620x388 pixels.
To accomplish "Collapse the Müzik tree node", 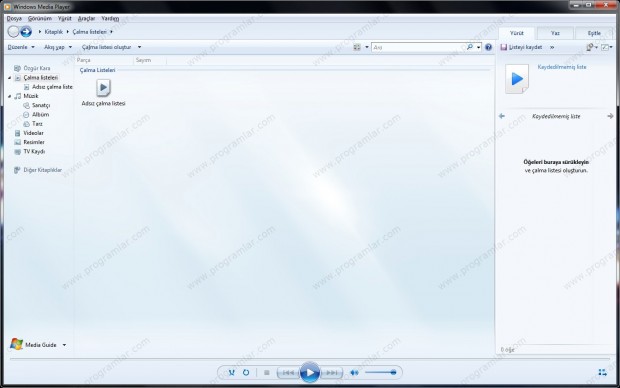I will (x=9, y=96).
